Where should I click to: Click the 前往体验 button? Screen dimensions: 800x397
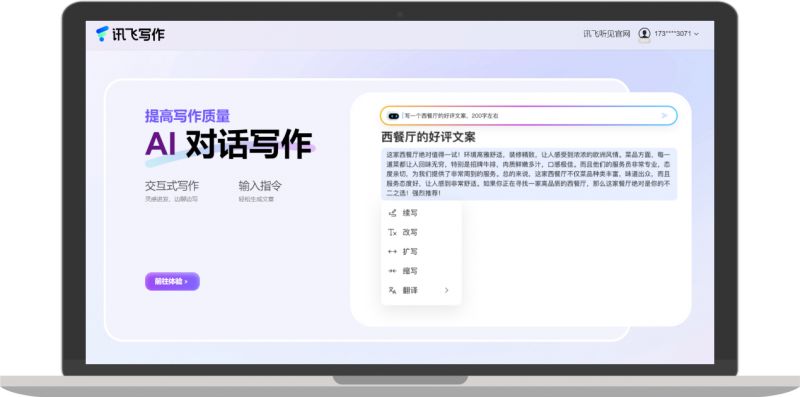click(172, 281)
